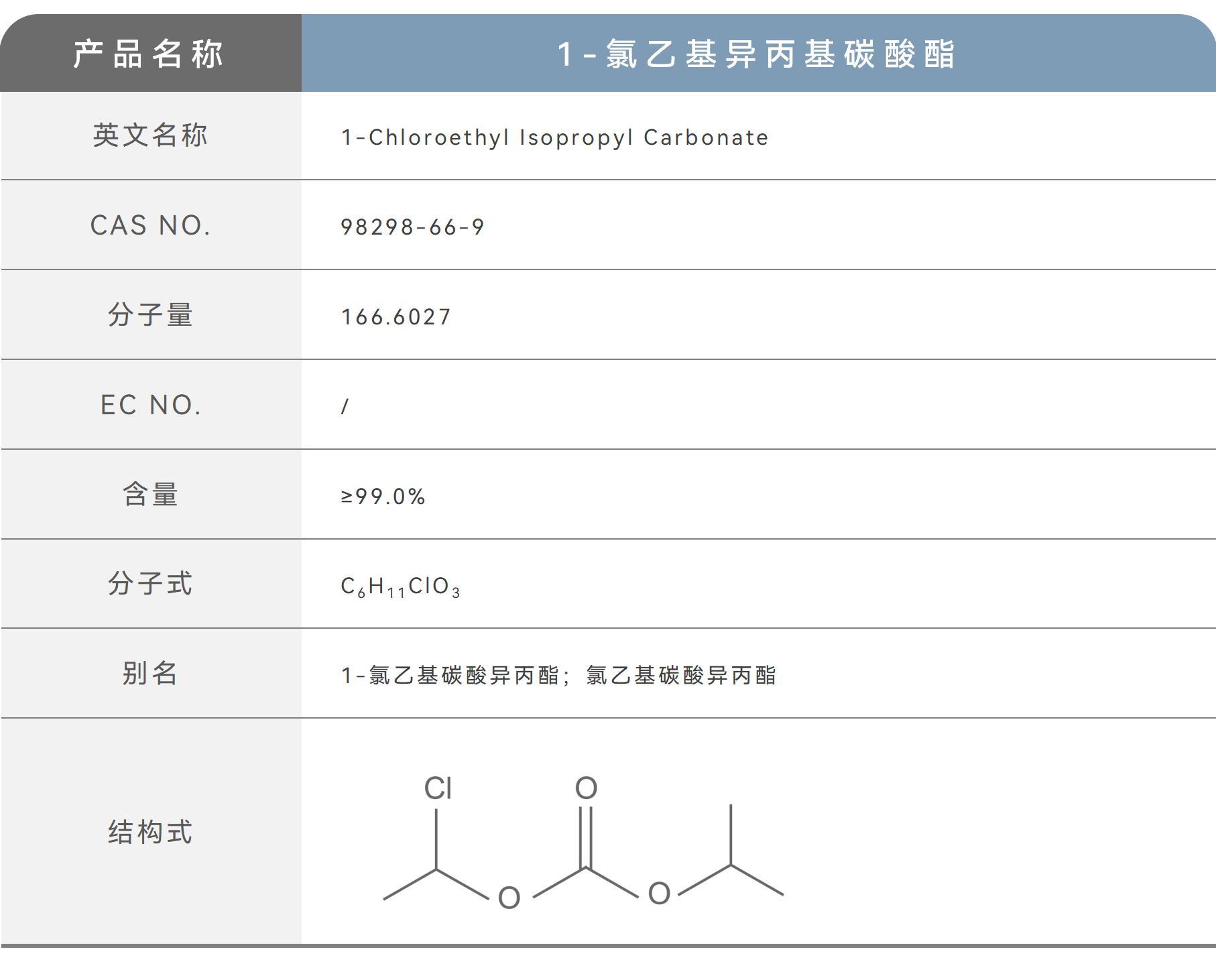Select CAS number 98298-66-9
The width and height of the screenshot is (1216, 980).
[412, 227]
